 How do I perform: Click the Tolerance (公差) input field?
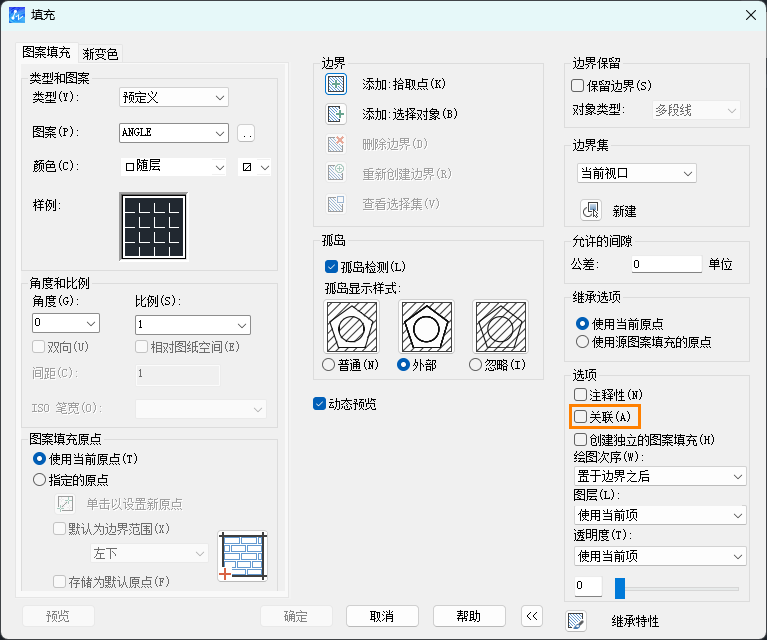[667, 264]
